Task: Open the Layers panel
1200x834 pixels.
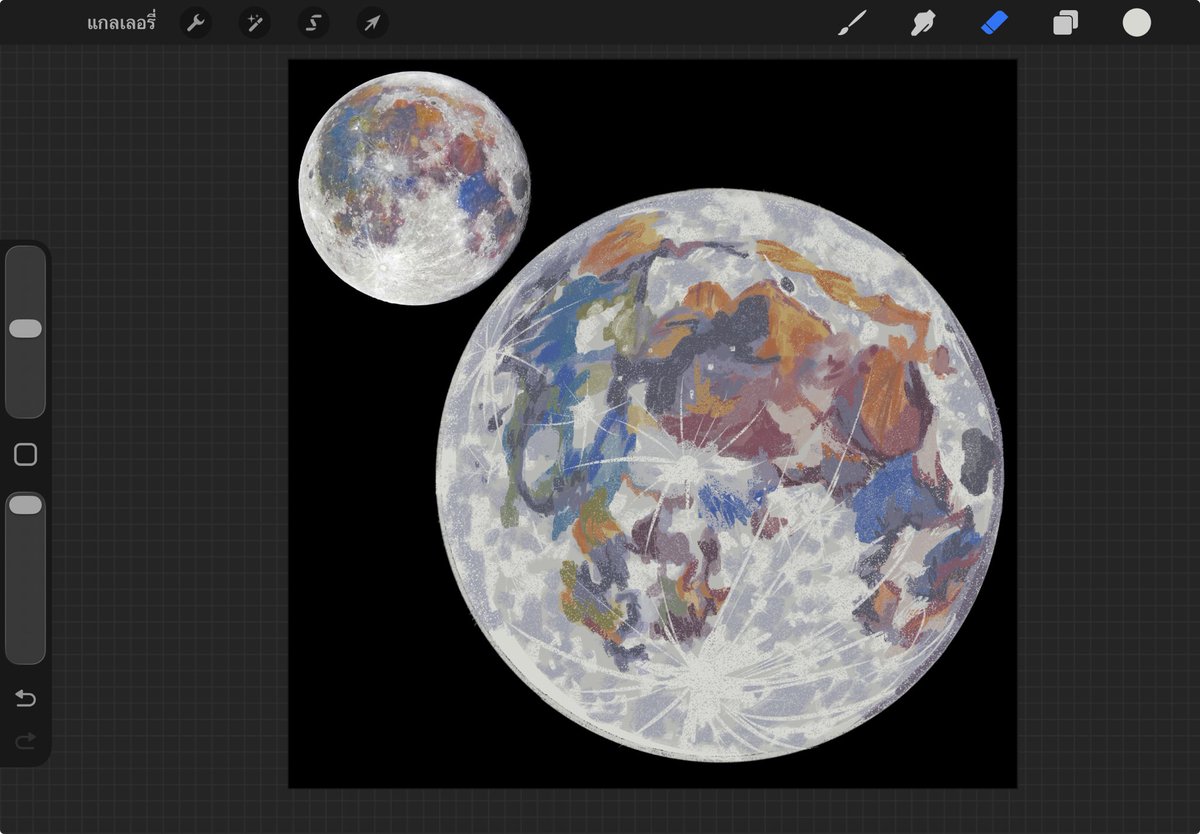Action: click(1065, 23)
